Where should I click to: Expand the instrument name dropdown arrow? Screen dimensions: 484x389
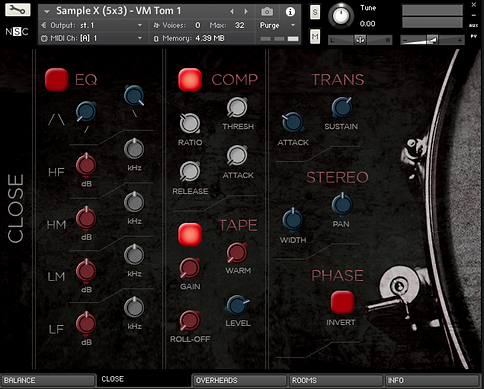47,12
